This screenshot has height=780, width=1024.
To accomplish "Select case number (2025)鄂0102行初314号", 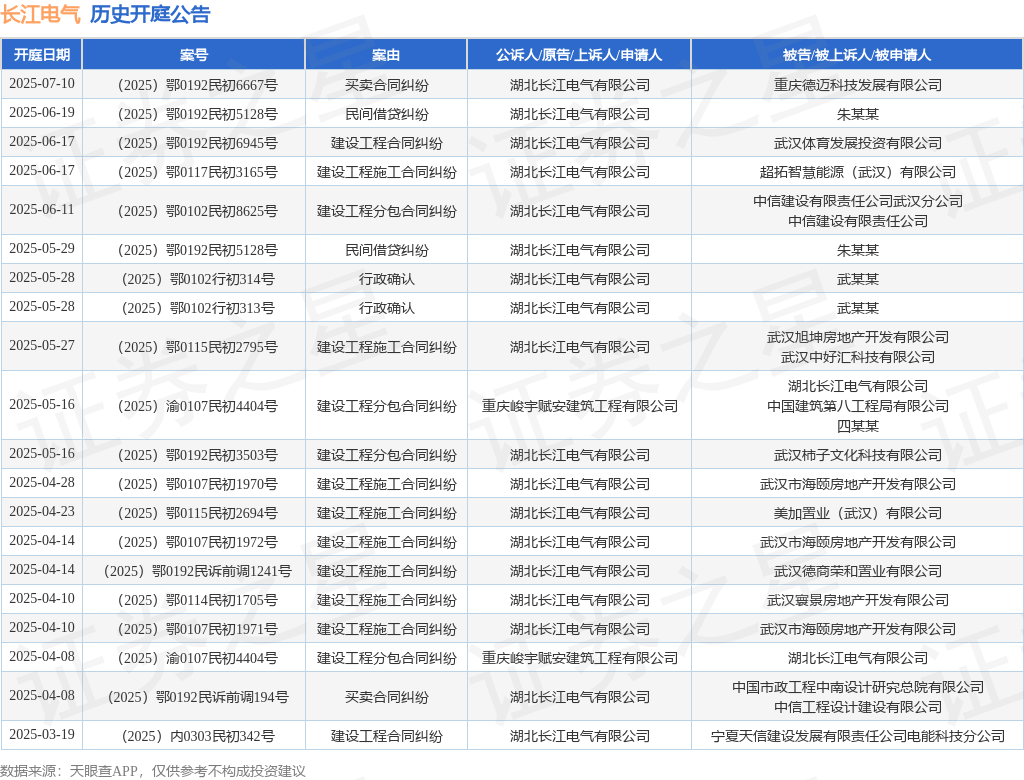I will click(194, 279).
